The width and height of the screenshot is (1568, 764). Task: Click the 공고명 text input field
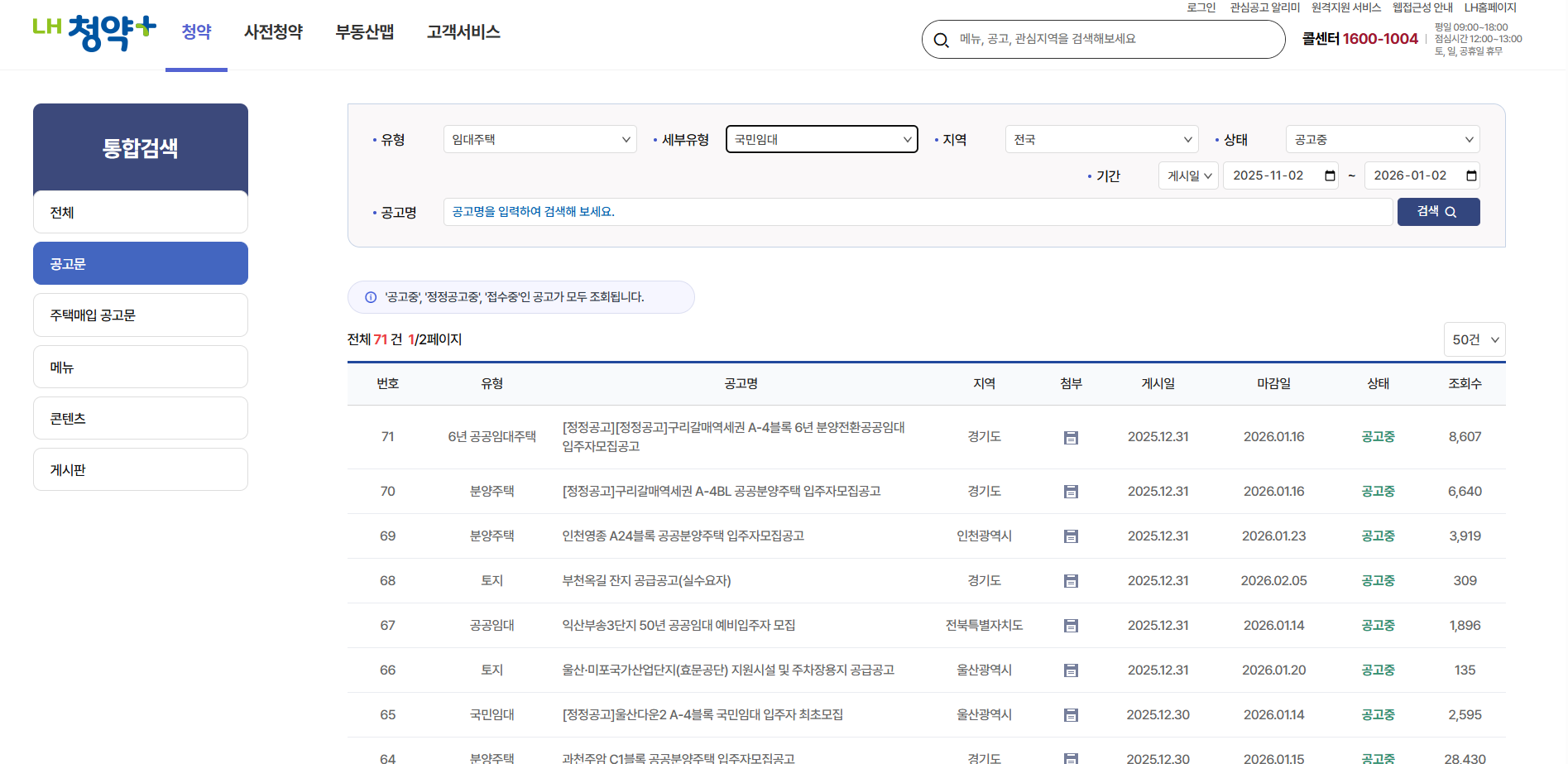point(827,212)
